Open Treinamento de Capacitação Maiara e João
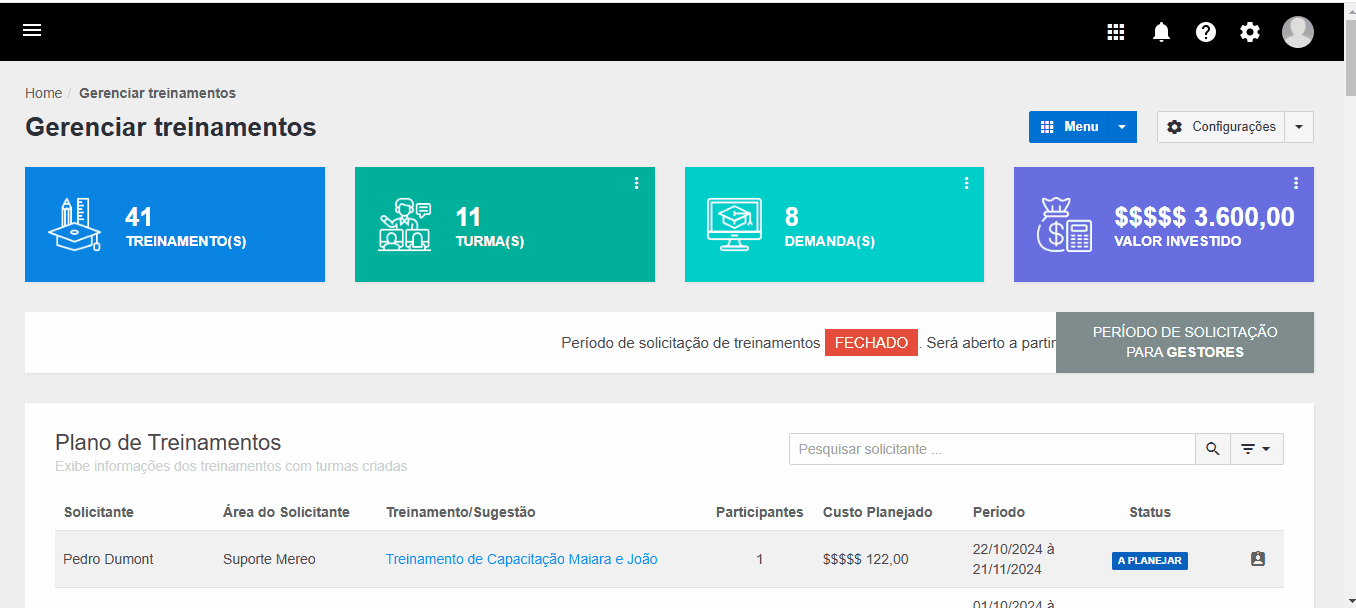 [521, 559]
